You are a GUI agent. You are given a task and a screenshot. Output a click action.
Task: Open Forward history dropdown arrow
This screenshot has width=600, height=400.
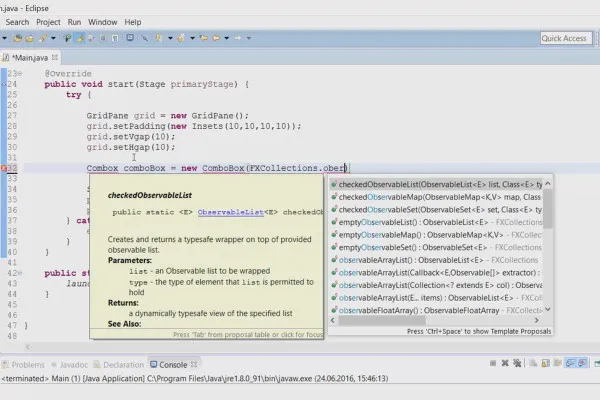pyautogui.click(x=249, y=38)
